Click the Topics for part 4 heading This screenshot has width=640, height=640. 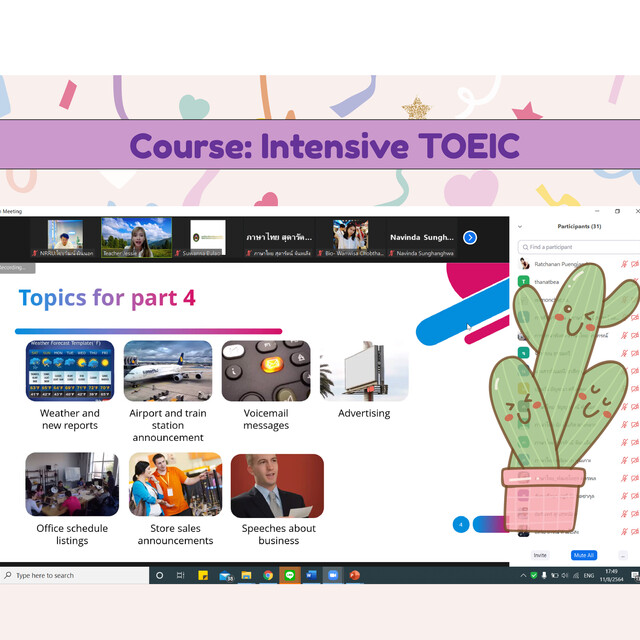tap(107, 298)
